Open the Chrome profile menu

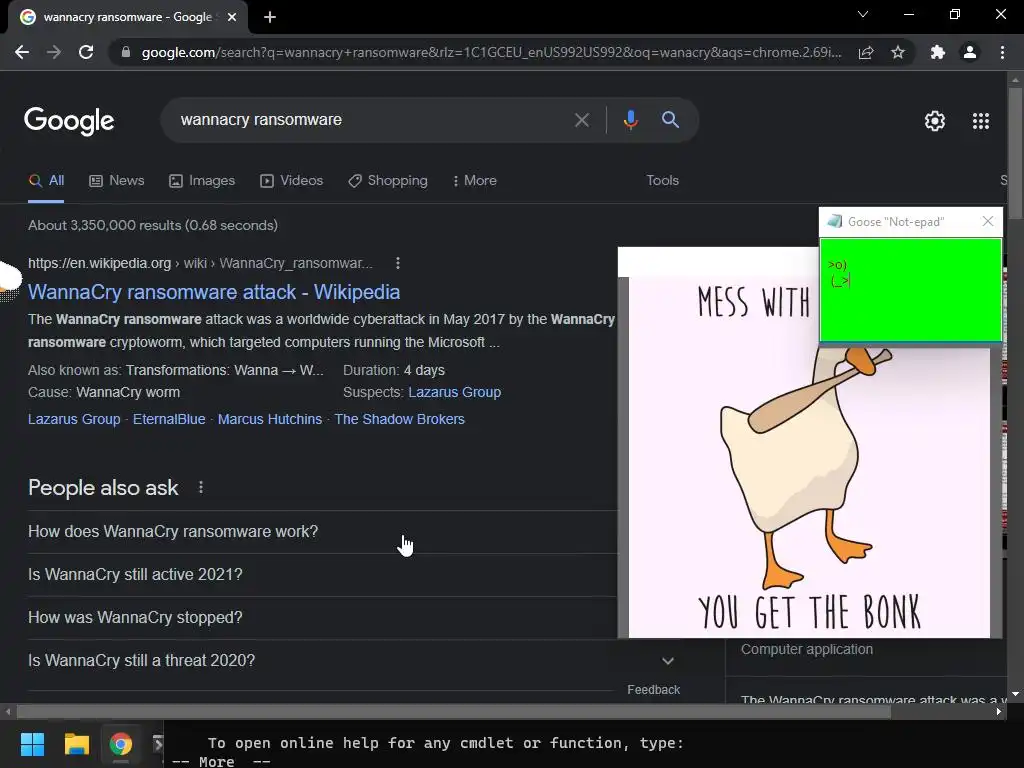(970, 52)
